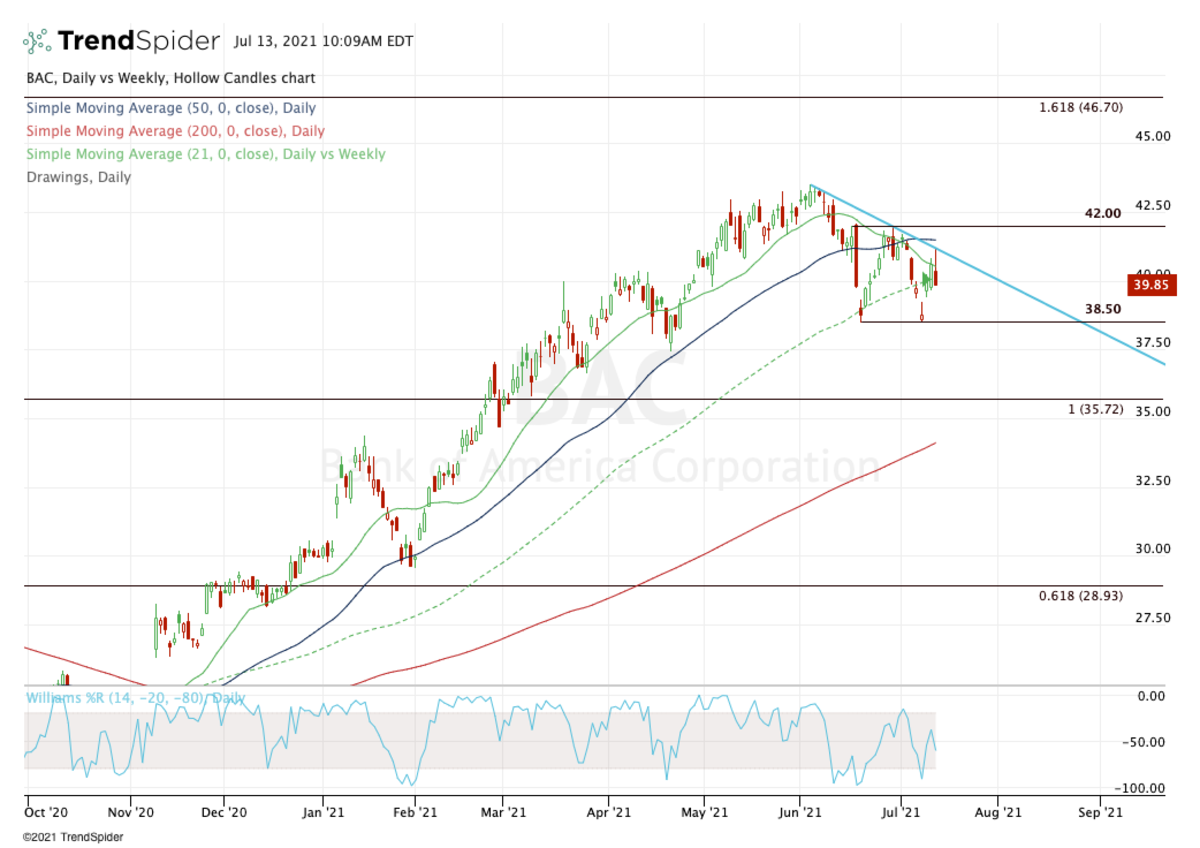Click the Feb '21 date axis label

point(415,813)
